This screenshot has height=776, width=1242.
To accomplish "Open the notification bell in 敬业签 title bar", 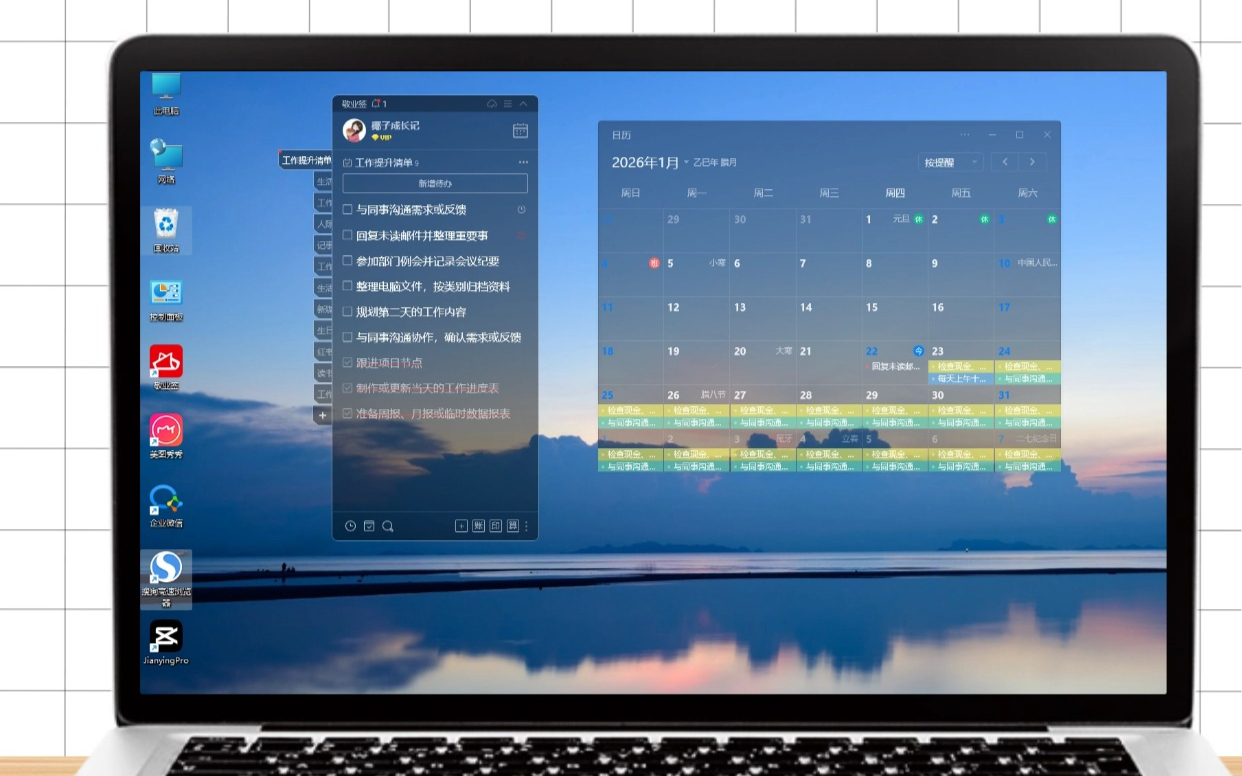I will point(377,103).
